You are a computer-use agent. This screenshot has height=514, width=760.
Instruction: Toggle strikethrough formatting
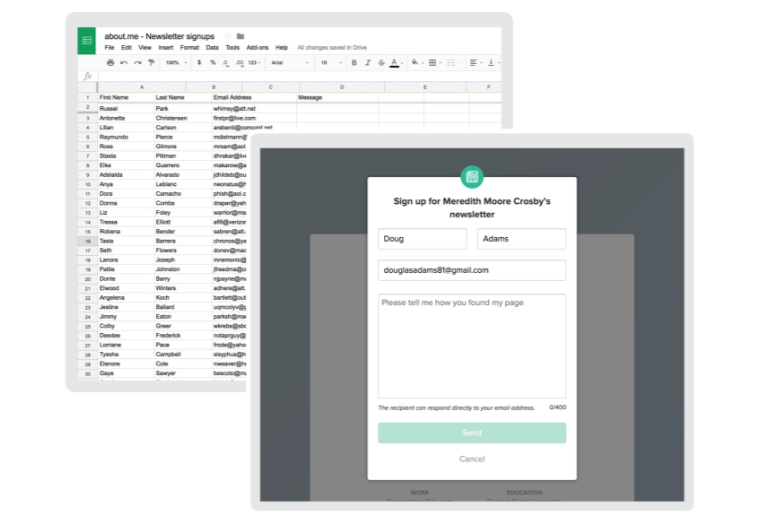tap(381, 63)
